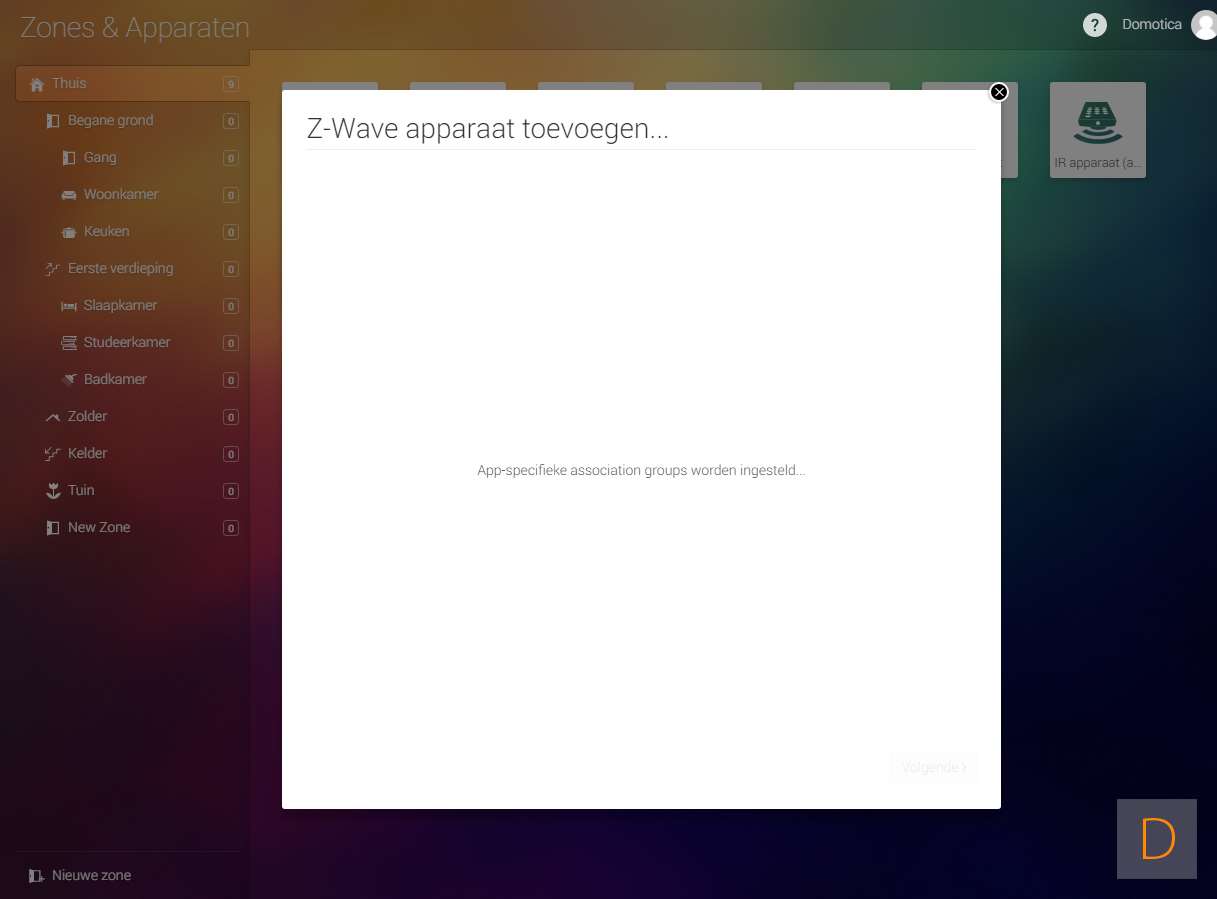
Task: Click the Thuis home icon
Action: [x=37, y=84]
